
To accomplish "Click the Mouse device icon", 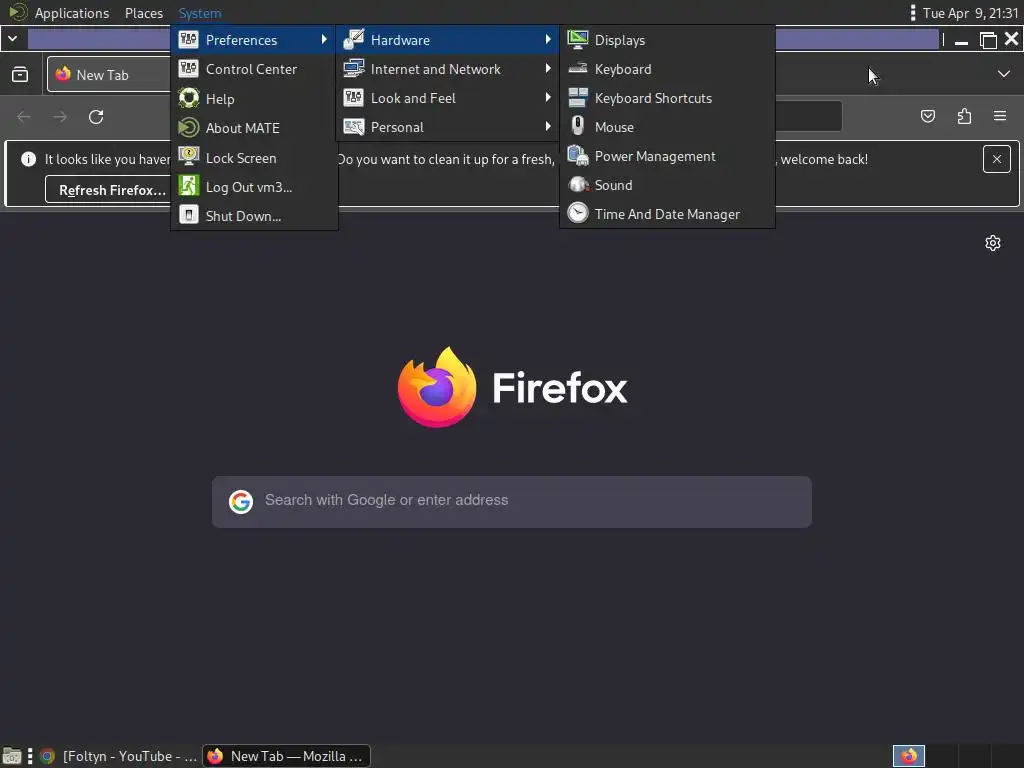I will tap(577, 126).
